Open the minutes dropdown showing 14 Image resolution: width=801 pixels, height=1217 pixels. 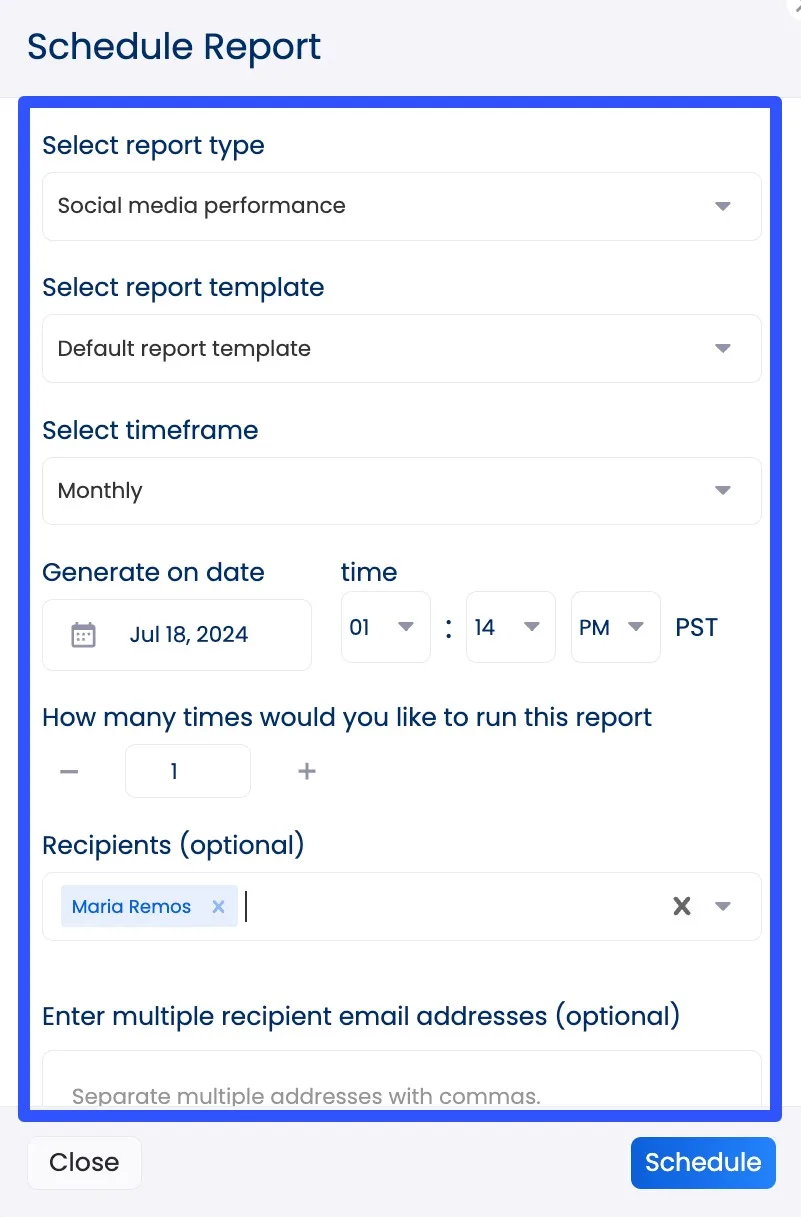click(510, 628)
